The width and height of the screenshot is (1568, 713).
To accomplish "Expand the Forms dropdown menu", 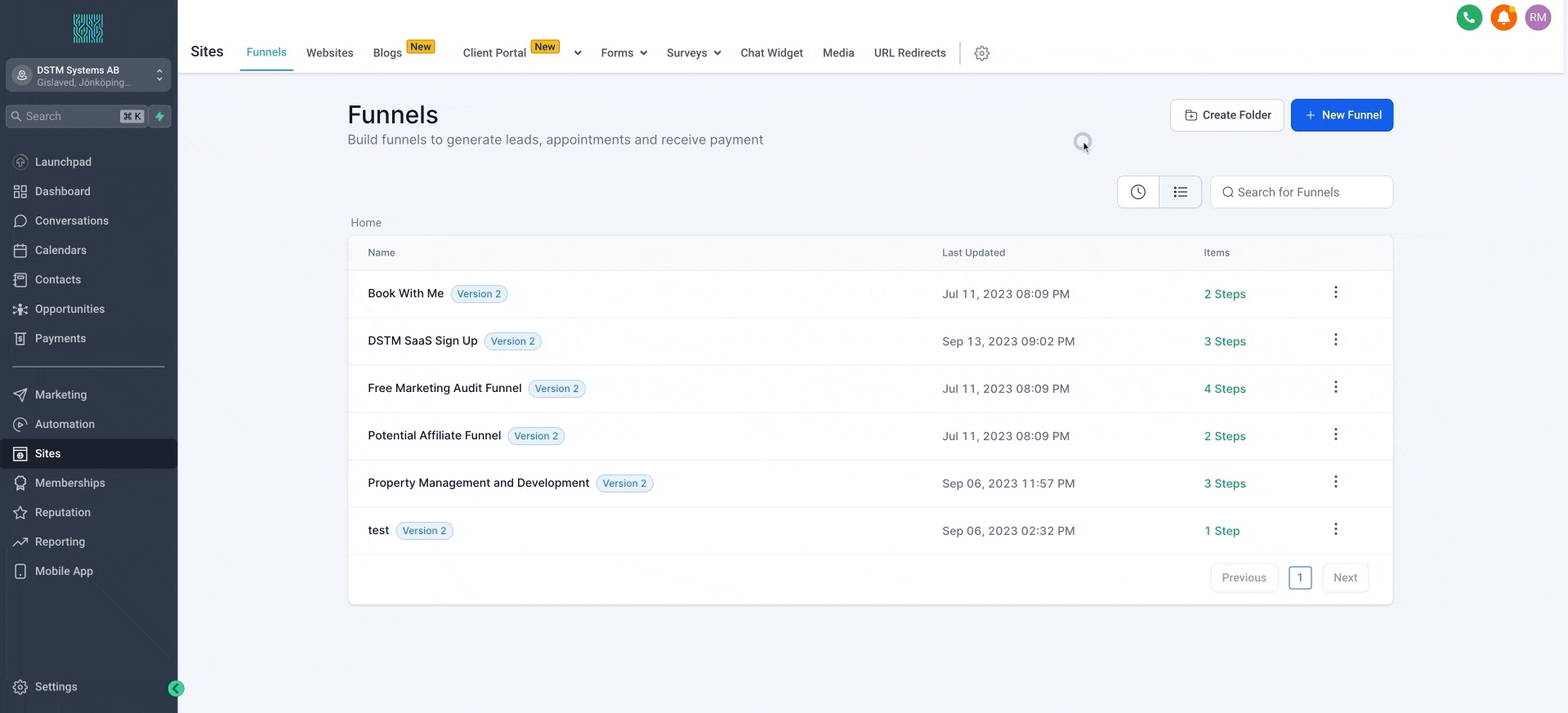I will click(623, 53).
